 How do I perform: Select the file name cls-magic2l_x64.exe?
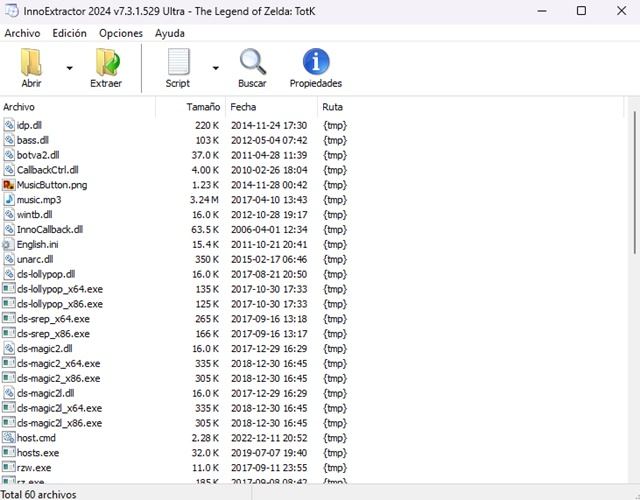click(60, 408)
